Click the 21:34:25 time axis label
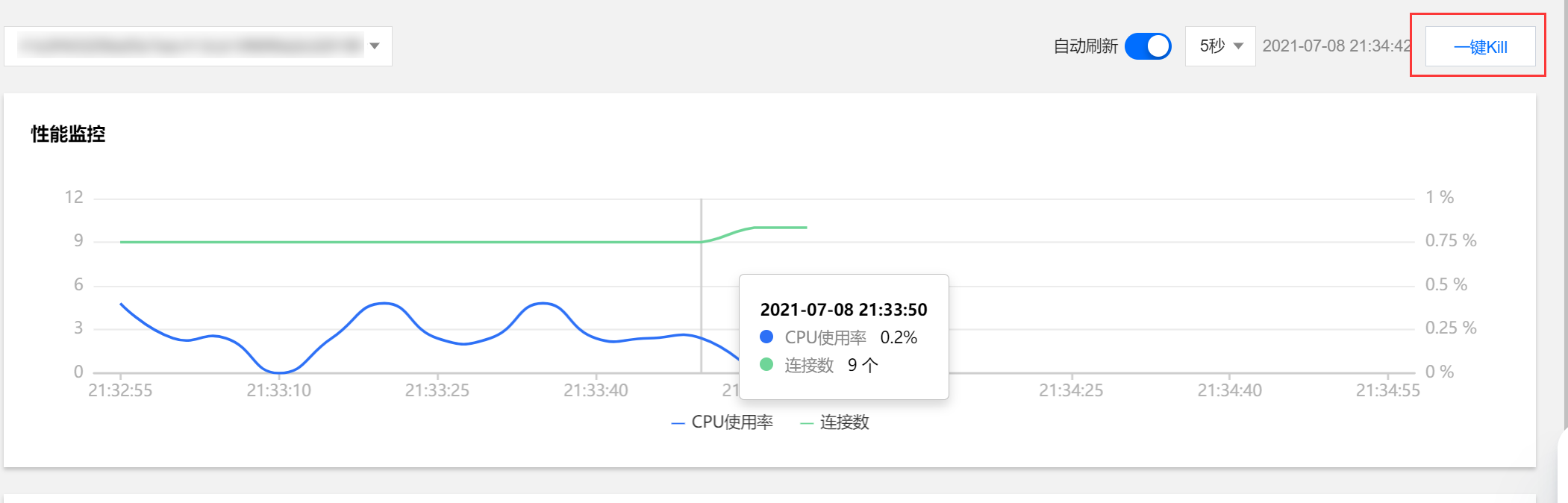 click(1071, 390)
